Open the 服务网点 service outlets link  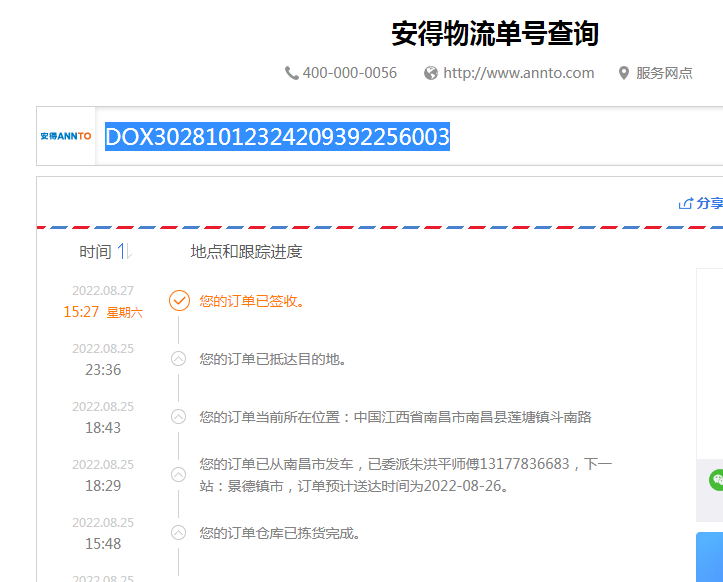tap(664, 73)
